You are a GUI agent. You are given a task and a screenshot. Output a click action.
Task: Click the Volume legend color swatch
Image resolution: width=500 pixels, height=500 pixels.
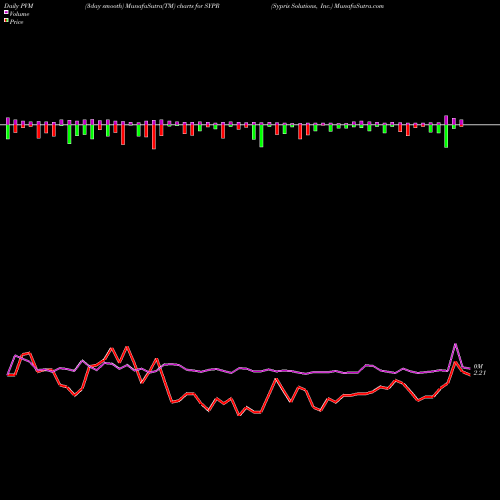(x=6, y=12)
